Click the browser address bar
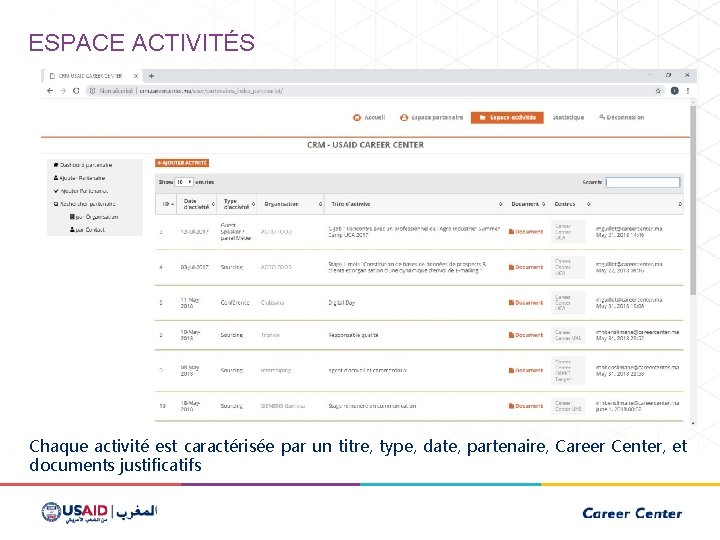The image size is (720, 540). pyautogui.click(x=374, y=91)
